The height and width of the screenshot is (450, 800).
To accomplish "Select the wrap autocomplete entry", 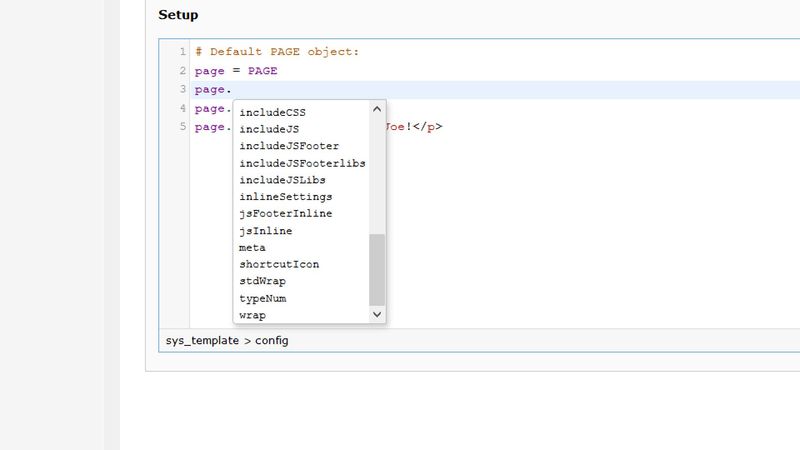I will pos(252,315).
